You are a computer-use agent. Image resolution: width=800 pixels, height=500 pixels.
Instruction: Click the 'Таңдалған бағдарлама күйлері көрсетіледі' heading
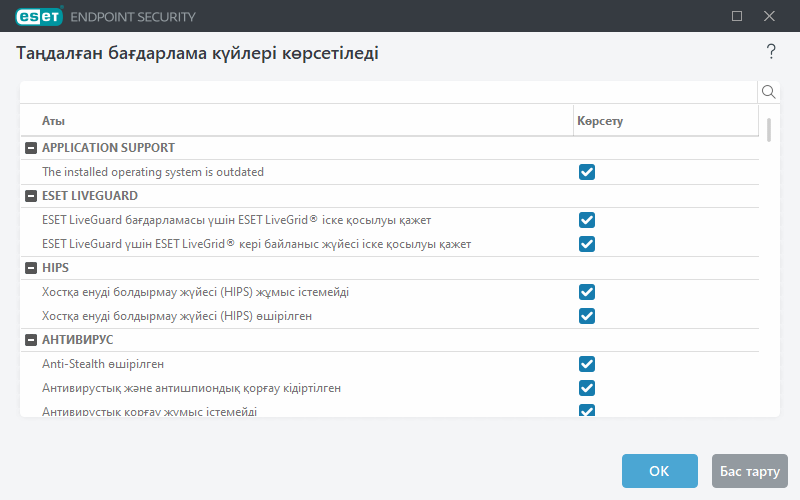click(197, 53)
